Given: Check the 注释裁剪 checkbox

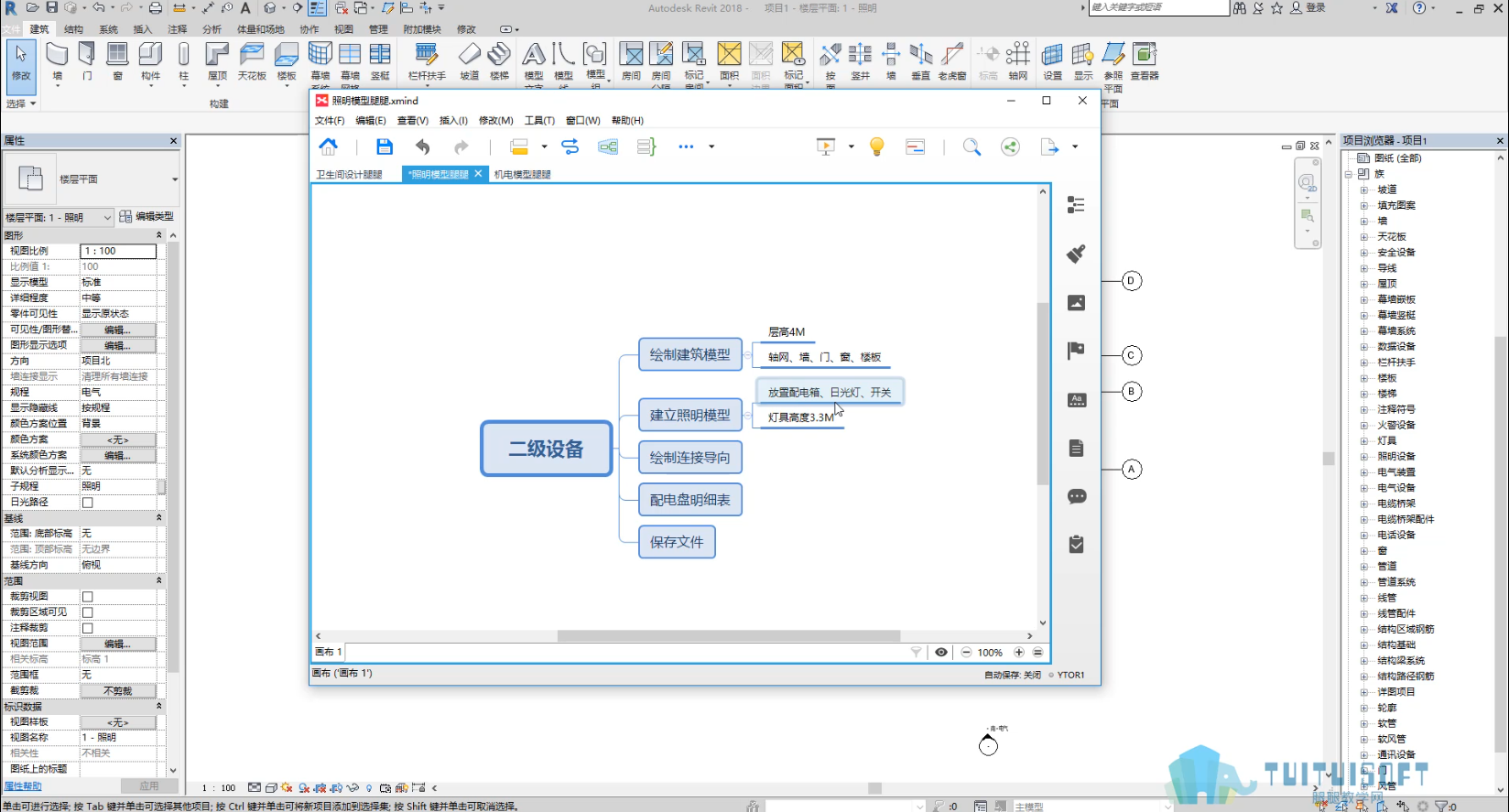Looking at the screenshot, I should point(88,628).
